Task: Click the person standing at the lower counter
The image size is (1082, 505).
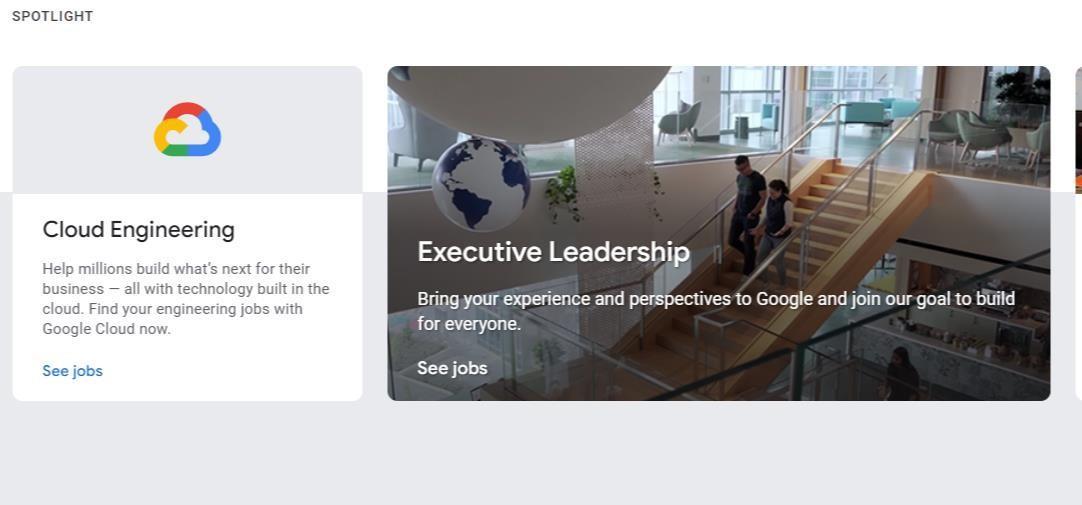Action: pyautogui.click(x=901, y=372)
